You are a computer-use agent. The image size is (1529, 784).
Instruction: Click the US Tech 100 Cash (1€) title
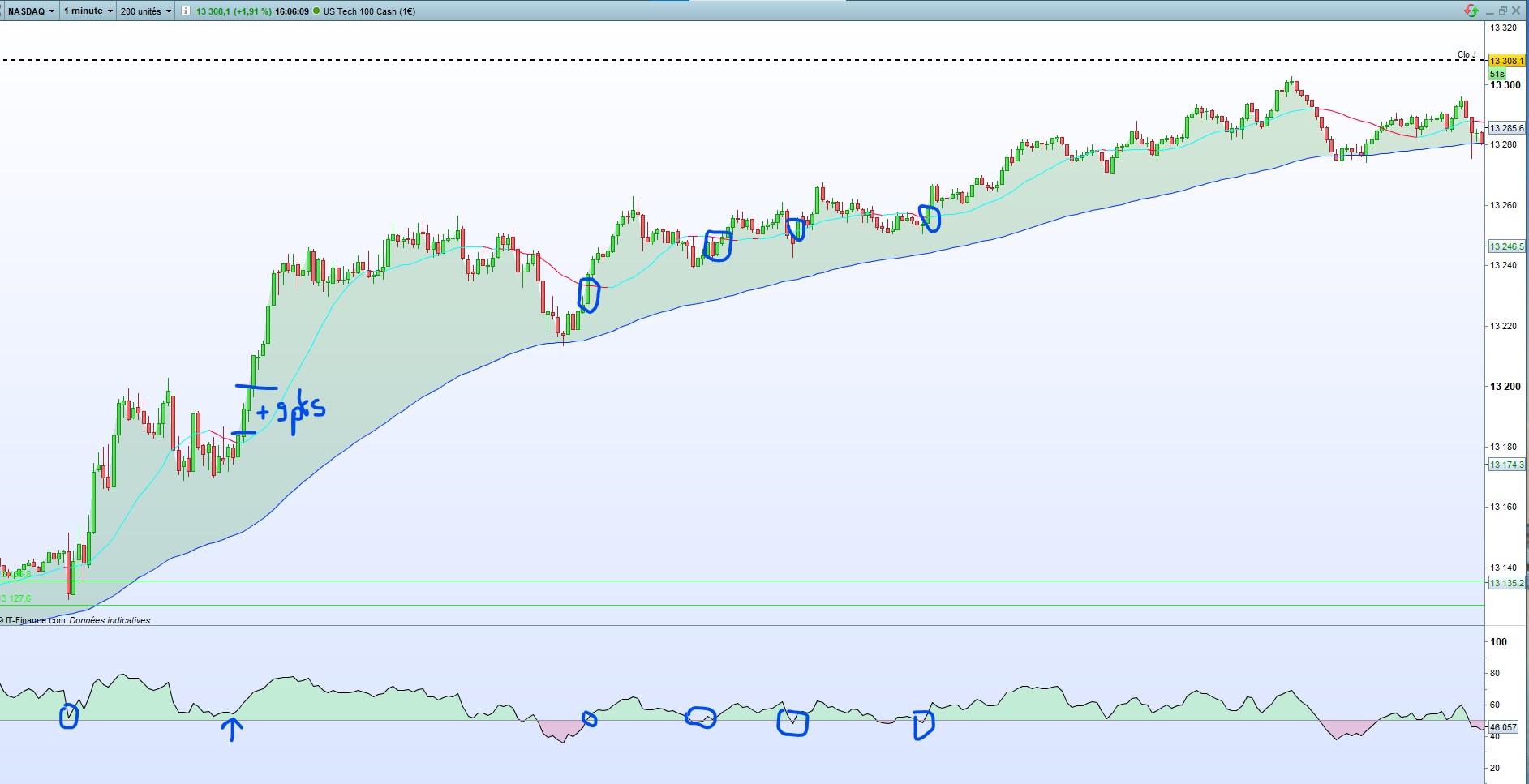click(x=369, y=11)
